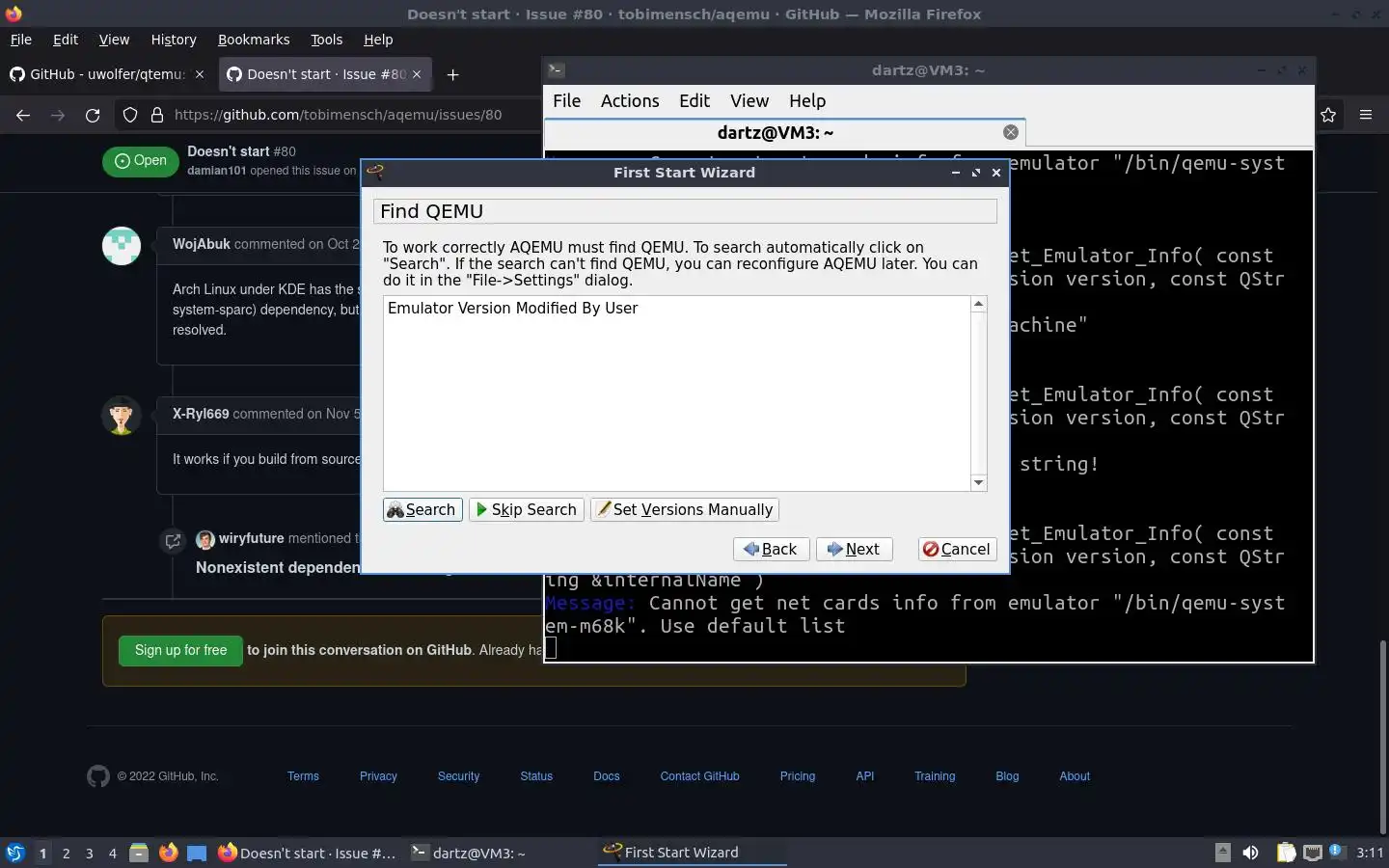Open the Firefox hamburger menu
1389x868 pixels.
[x=1366, y=115]
